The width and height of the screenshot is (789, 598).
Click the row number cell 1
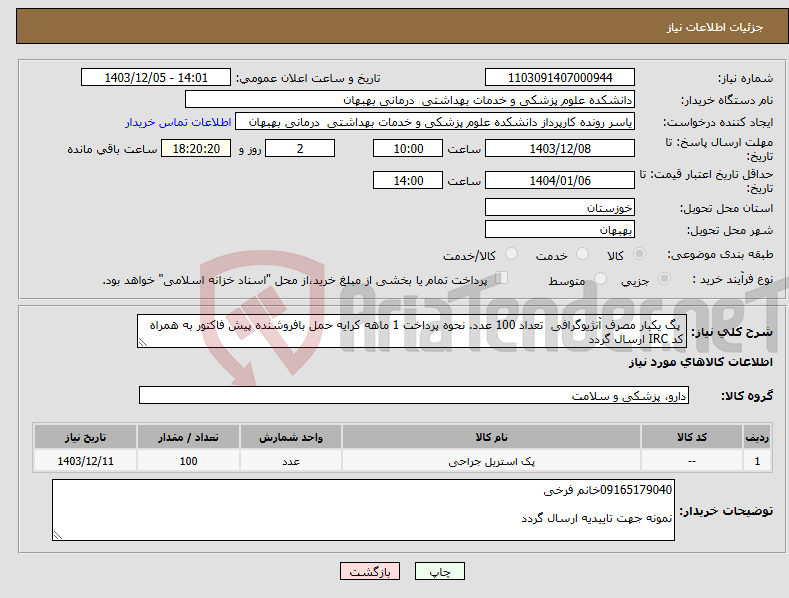(757, 461)
